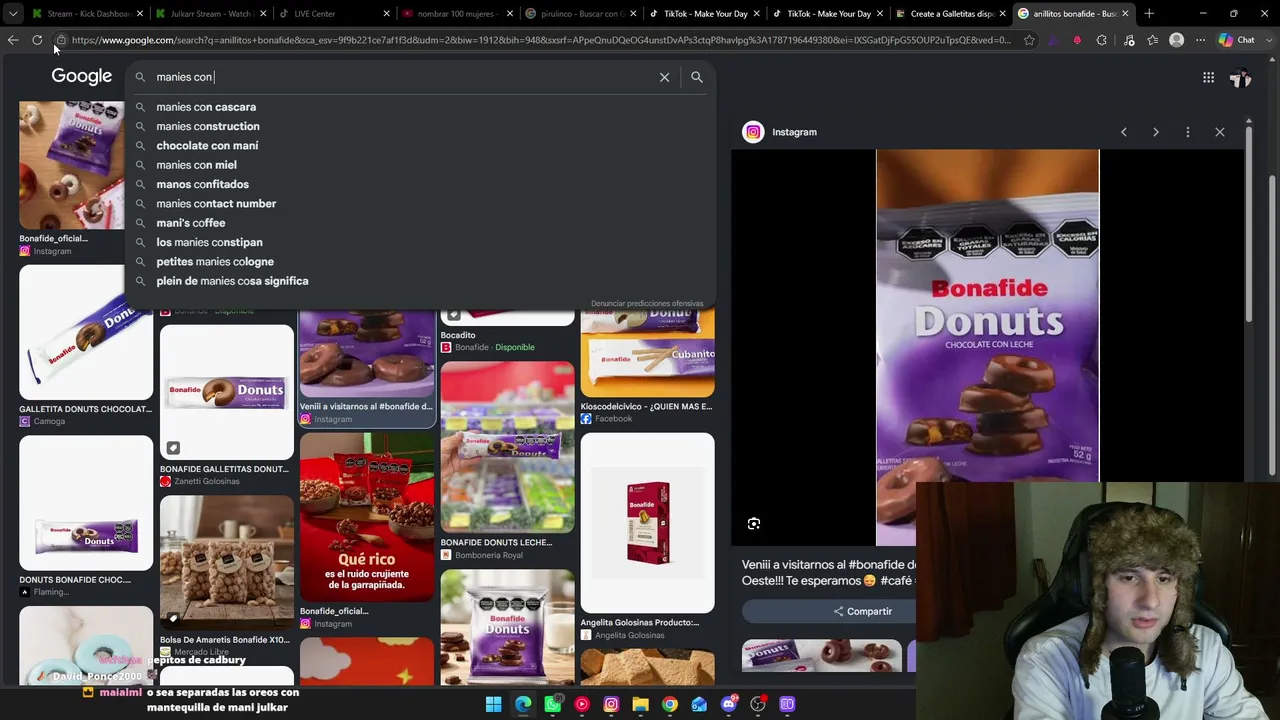
Task: Bookmark this page with the star
Action: [1029, 40]
